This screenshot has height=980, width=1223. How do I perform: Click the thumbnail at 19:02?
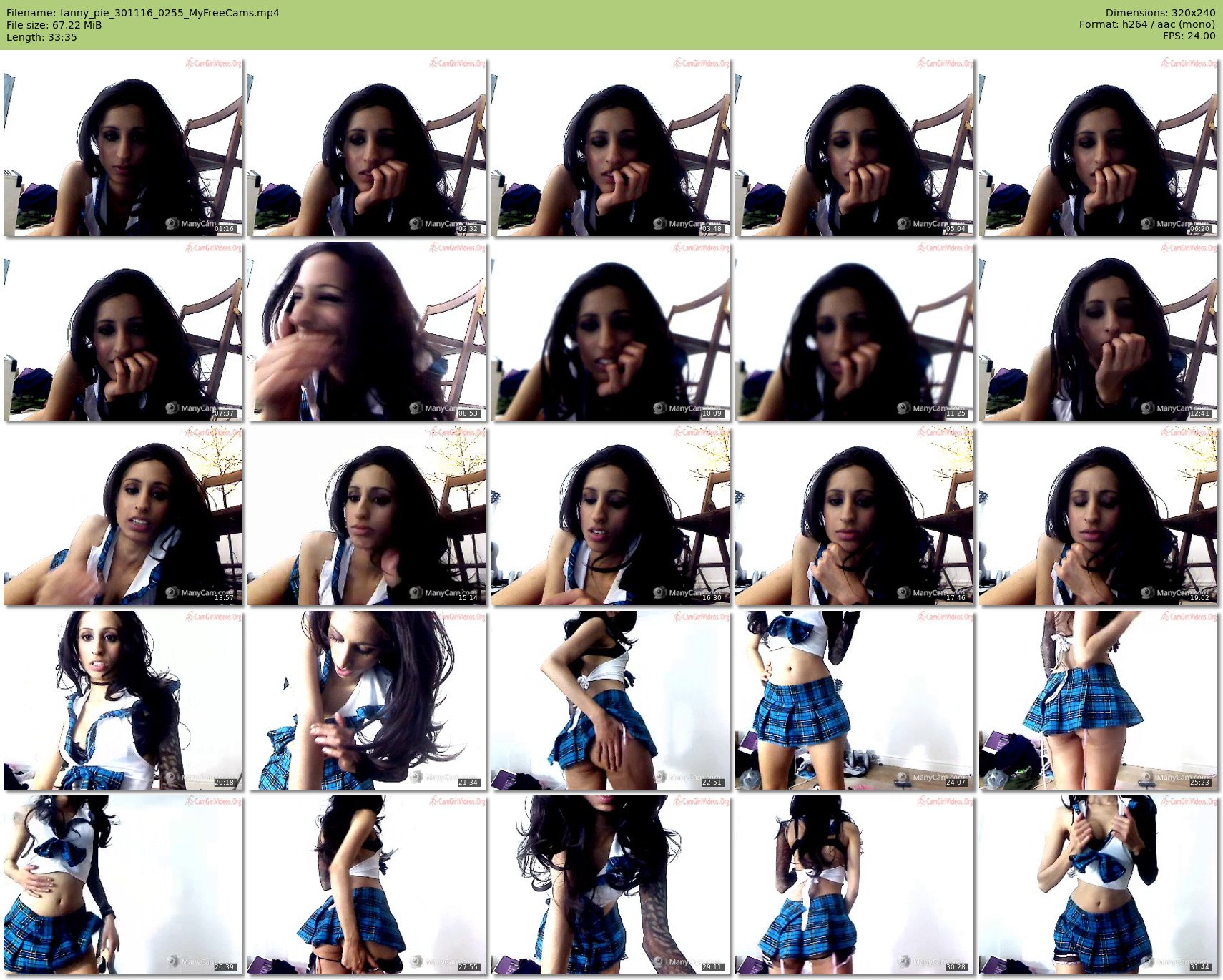point(1098,516)
